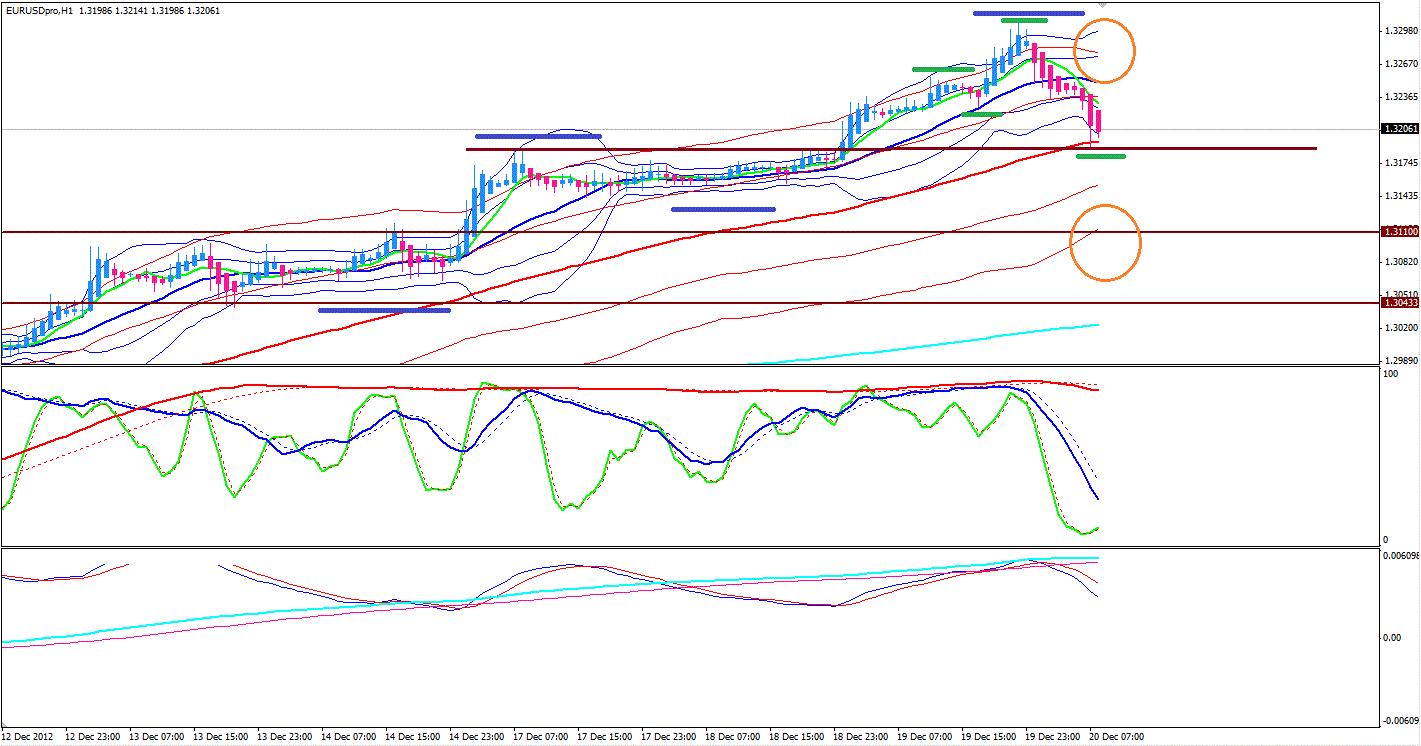Image resolution: width=1421 pixels, height=746 pixels.
Task: Click the EURUSDpro,H1 chart title text
Action: point(38,10)
